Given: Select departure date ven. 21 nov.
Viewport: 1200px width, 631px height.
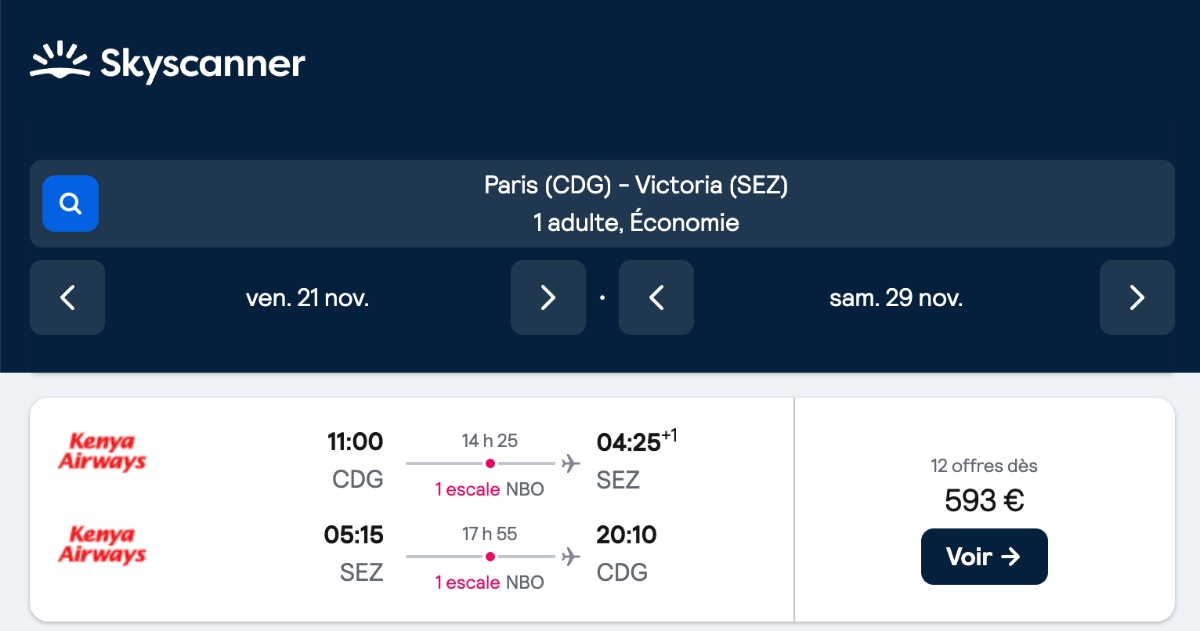Looking at the screenshot, I should [x=307, y=298].
